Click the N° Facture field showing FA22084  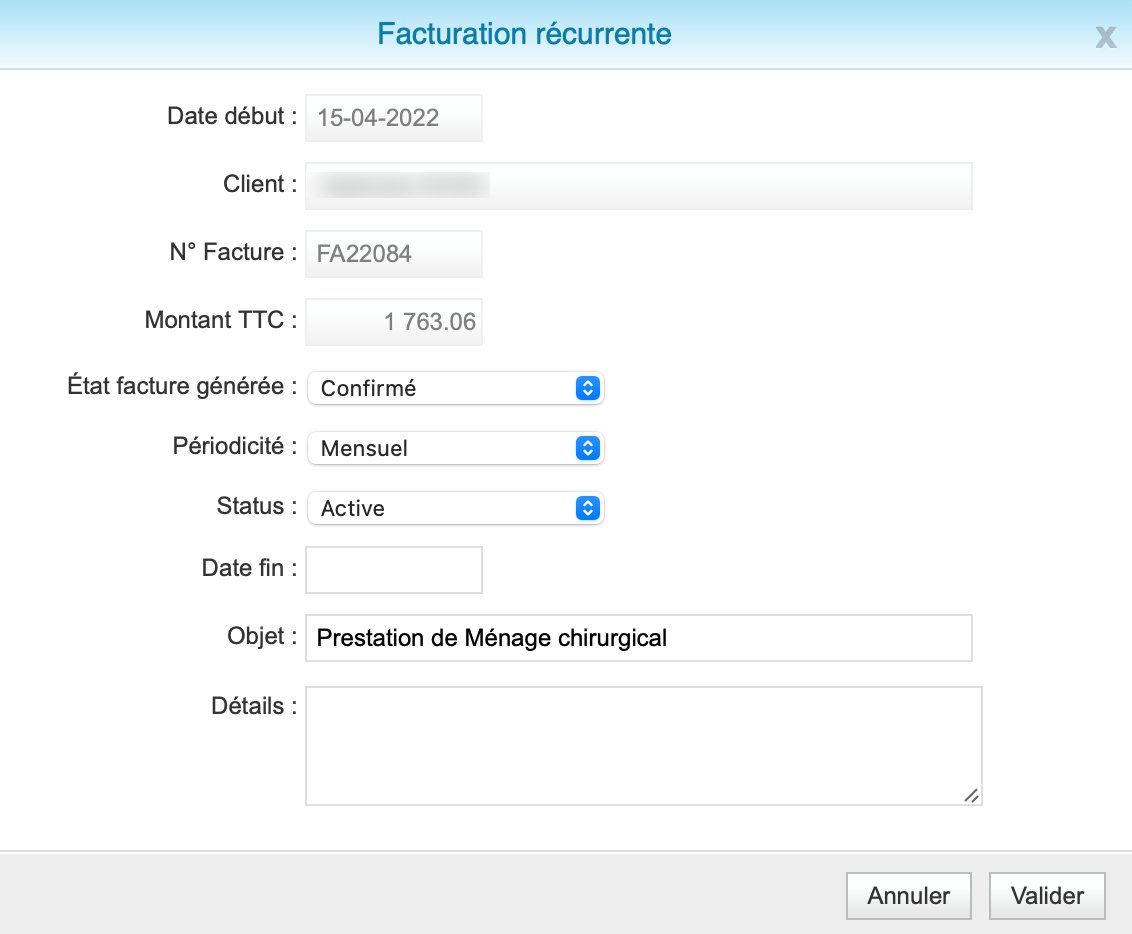tap(393, 254)
